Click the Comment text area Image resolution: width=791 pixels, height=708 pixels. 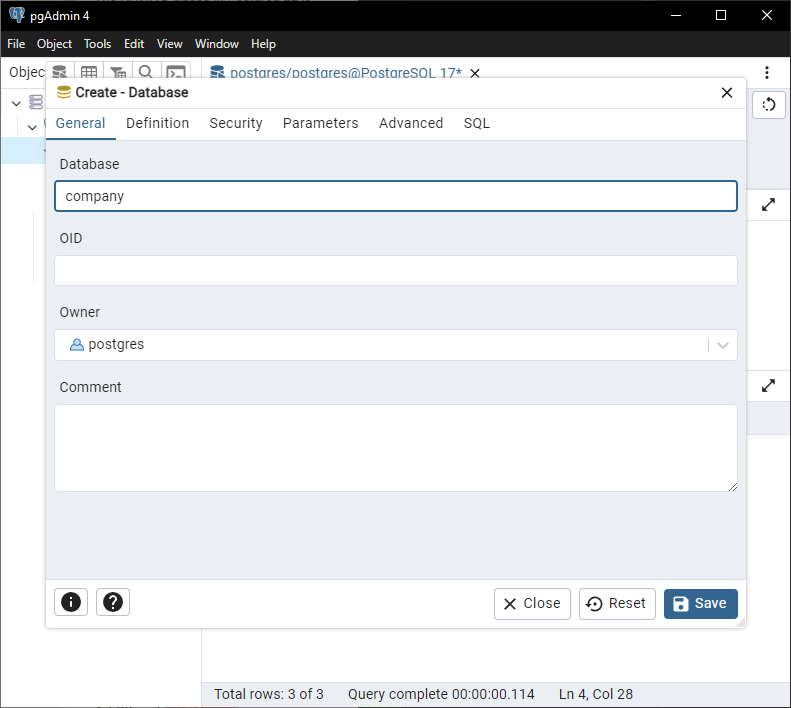pos(396,448)
